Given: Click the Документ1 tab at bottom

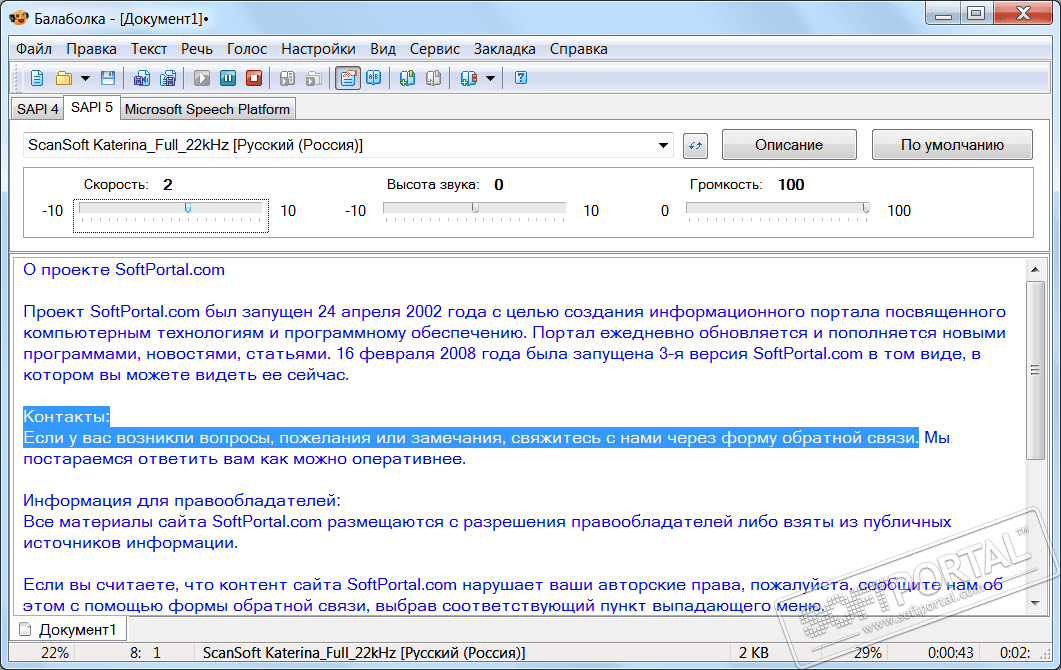Looking at the screenshot, I should tap(68, 629).
